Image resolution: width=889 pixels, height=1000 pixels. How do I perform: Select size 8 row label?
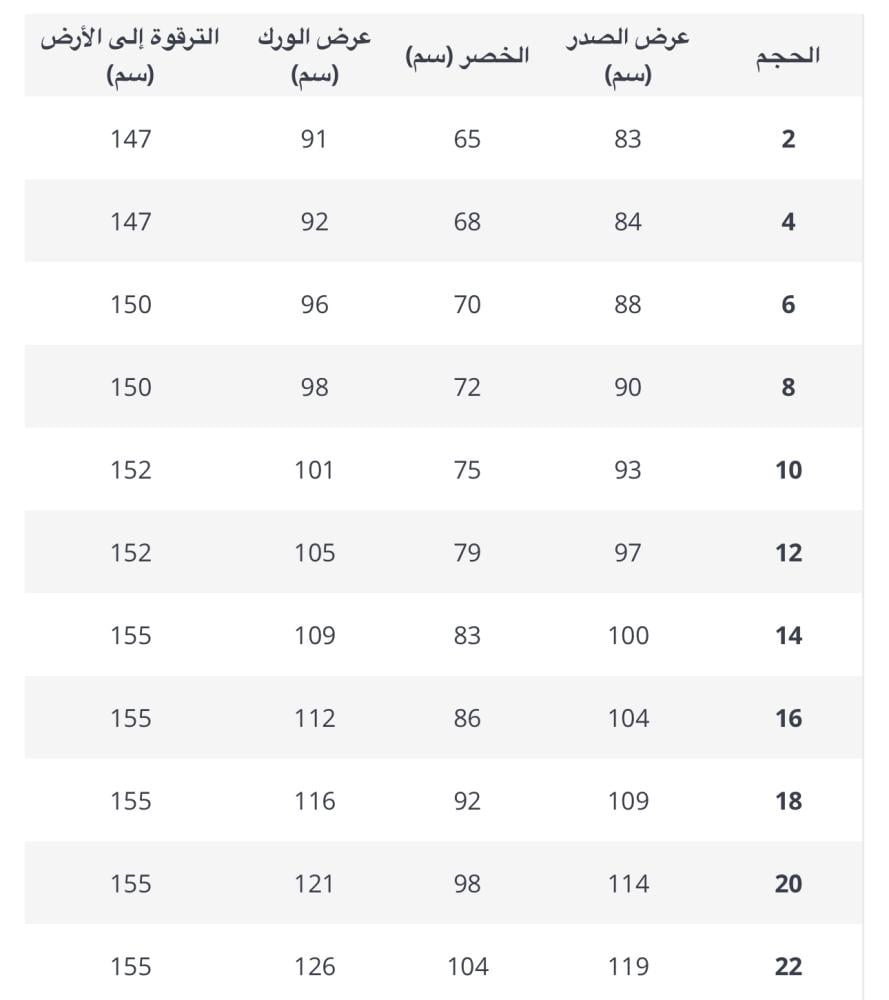pos(788,387)
